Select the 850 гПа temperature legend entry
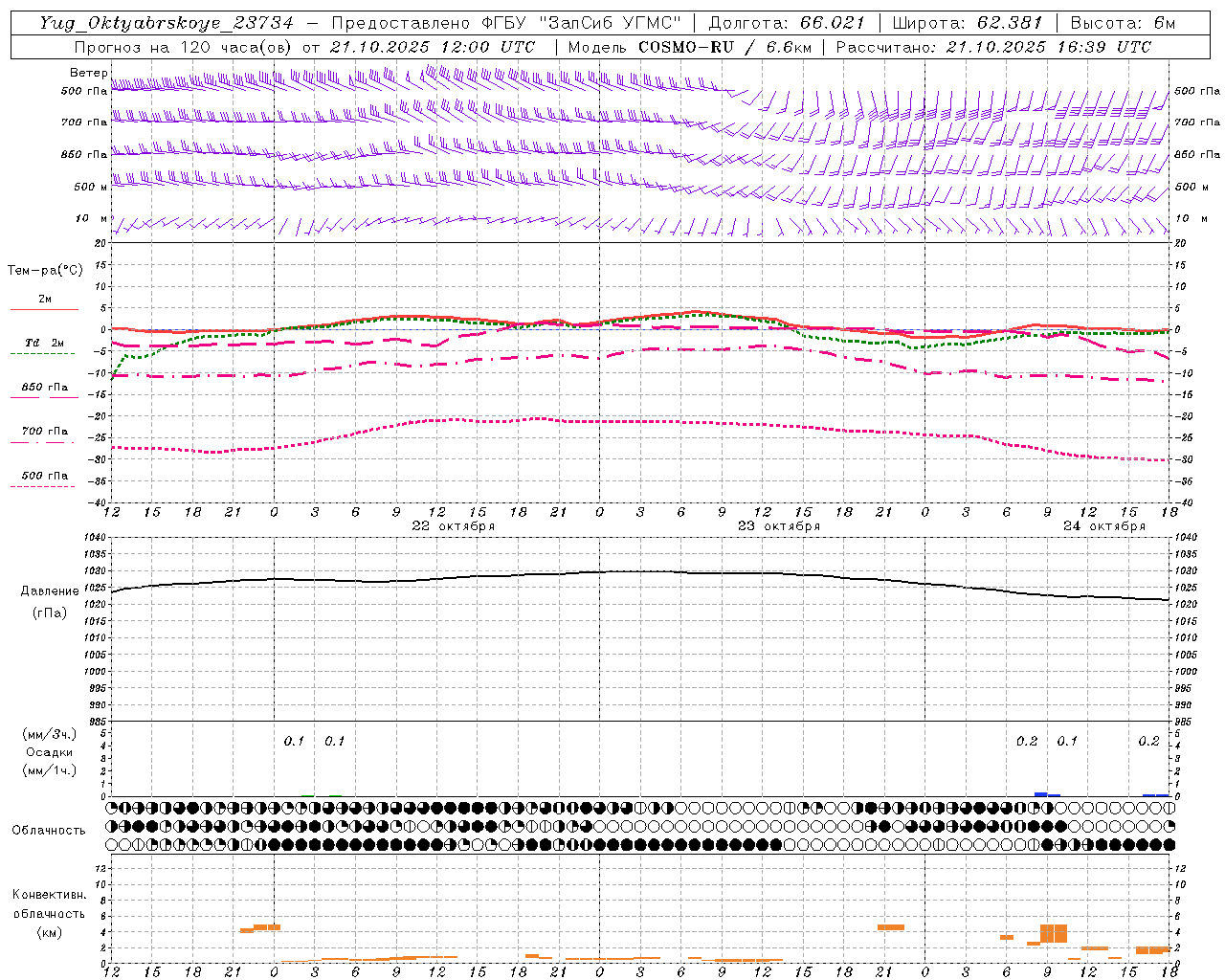1225x980 pixels. coord(45,388)
